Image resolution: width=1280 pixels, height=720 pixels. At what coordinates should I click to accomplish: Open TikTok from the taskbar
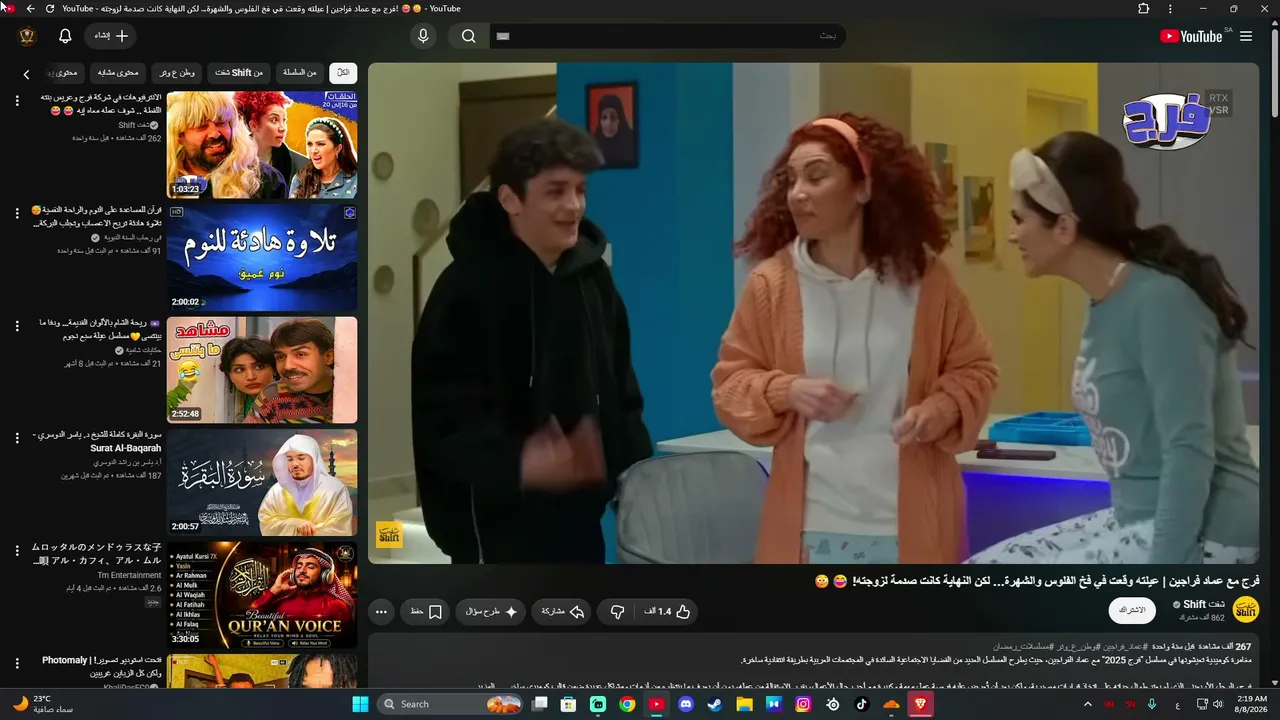861,704
